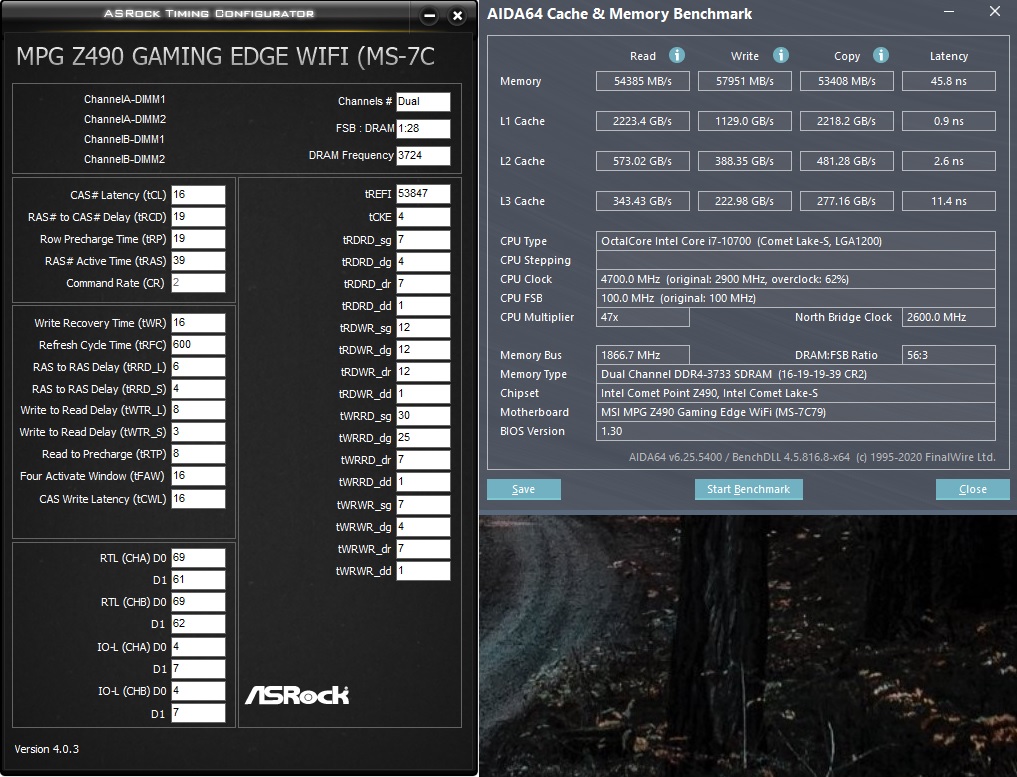The height and width of the screenshot is (777, 1017).
Task: Click the DRAM Frequency field
Action: point(423,156)
